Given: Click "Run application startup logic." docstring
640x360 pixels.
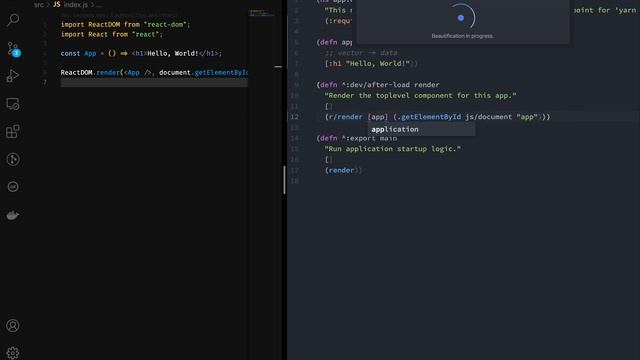Looking at the screenshot, I should coord(393,149).
